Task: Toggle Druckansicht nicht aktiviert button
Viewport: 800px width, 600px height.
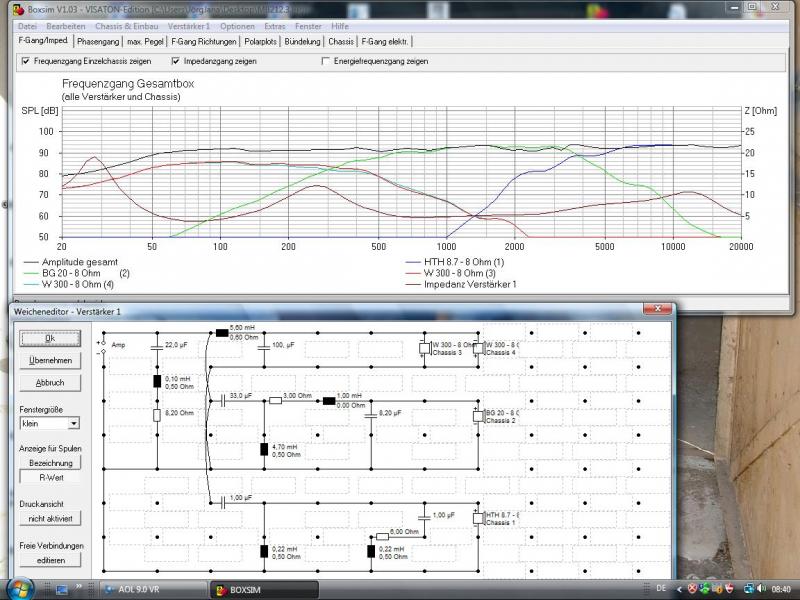Action: (51, 518)
